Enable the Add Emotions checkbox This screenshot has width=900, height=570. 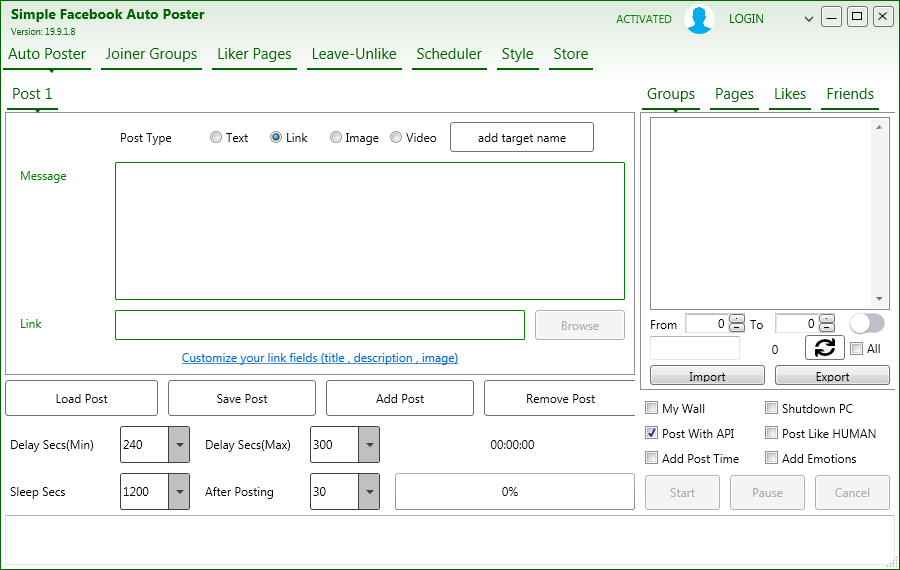tap(771, 457)
